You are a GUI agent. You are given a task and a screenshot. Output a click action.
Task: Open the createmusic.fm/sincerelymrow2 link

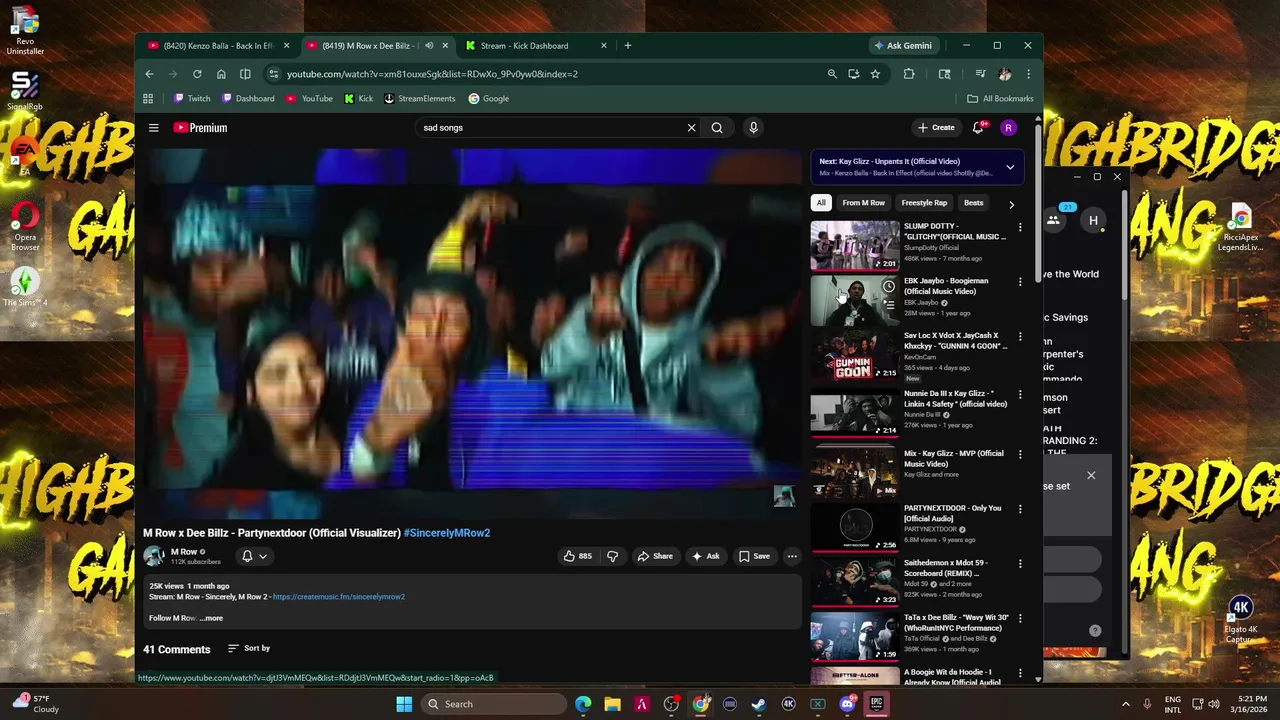(339, 597)
